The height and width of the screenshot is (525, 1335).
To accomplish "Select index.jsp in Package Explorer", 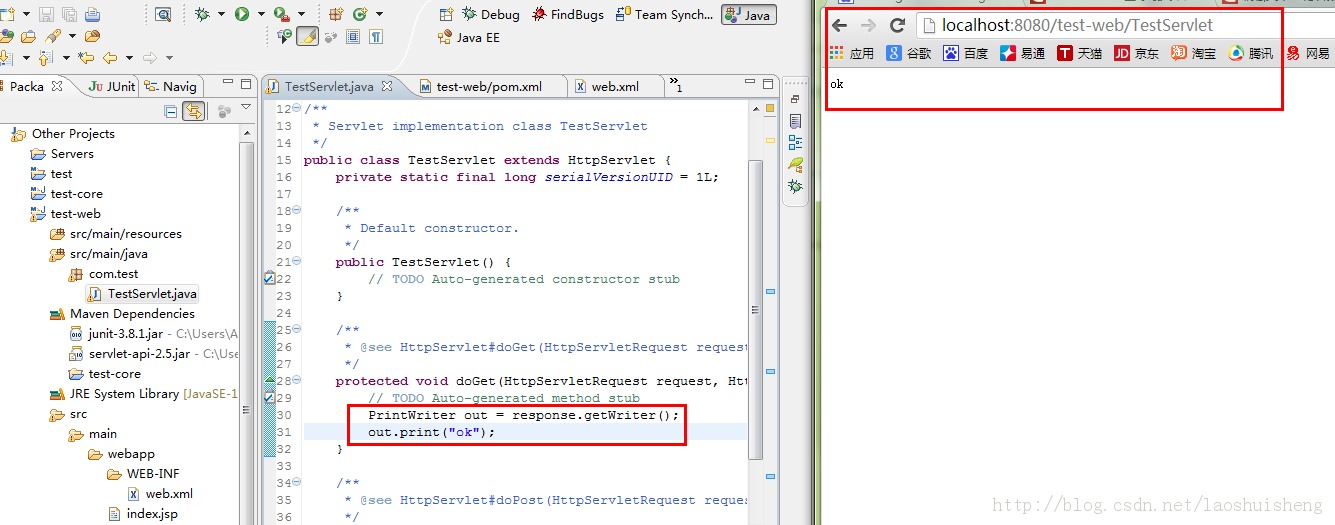I will (142, 513).
